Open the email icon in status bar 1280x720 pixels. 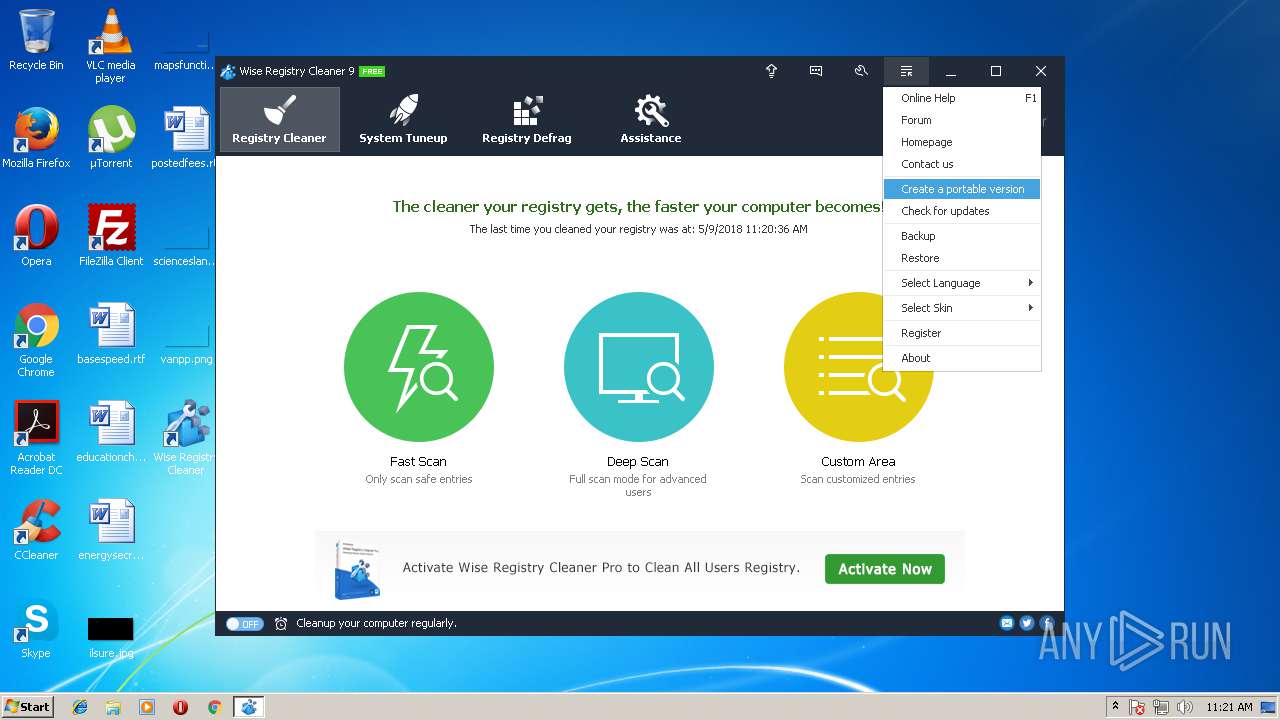pyautogui.click(x=1007, y=623)
